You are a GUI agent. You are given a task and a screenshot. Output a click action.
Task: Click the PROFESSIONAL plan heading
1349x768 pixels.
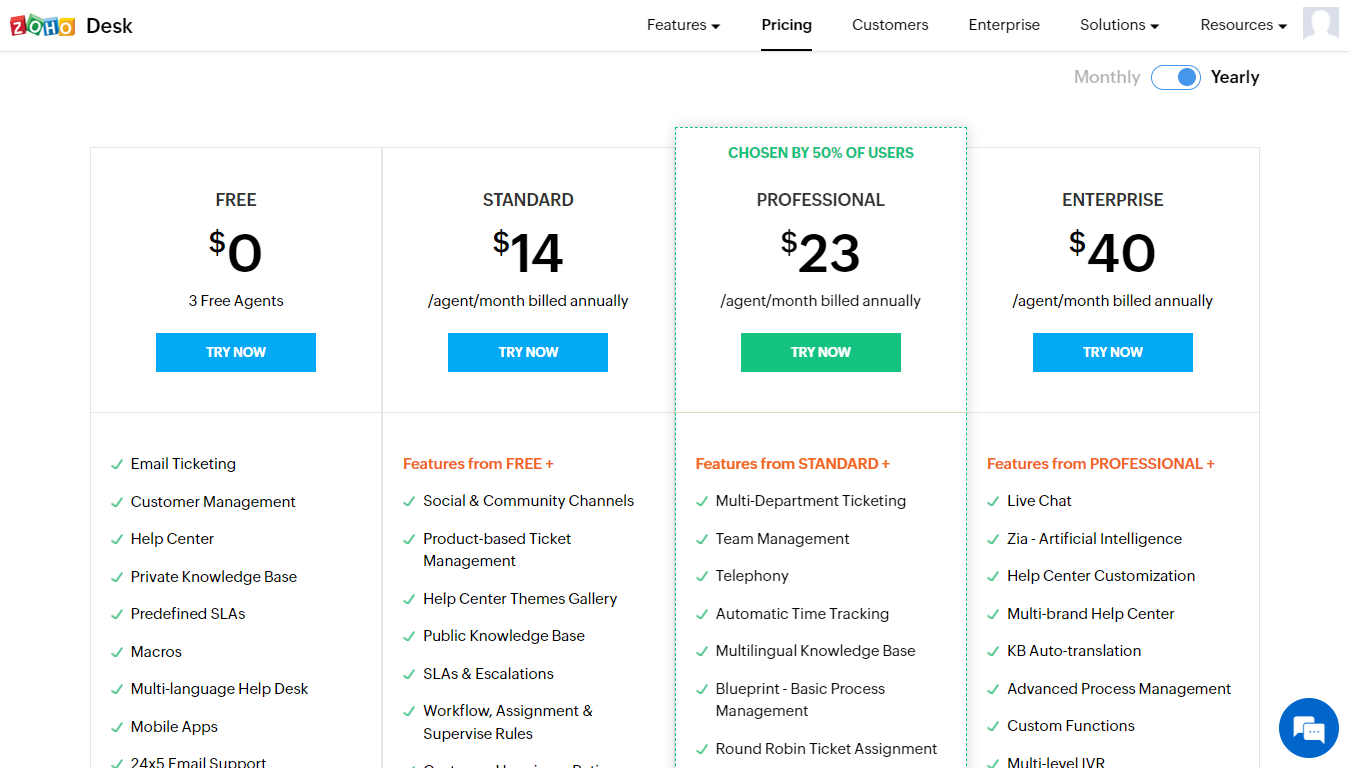tap(820, 200)
